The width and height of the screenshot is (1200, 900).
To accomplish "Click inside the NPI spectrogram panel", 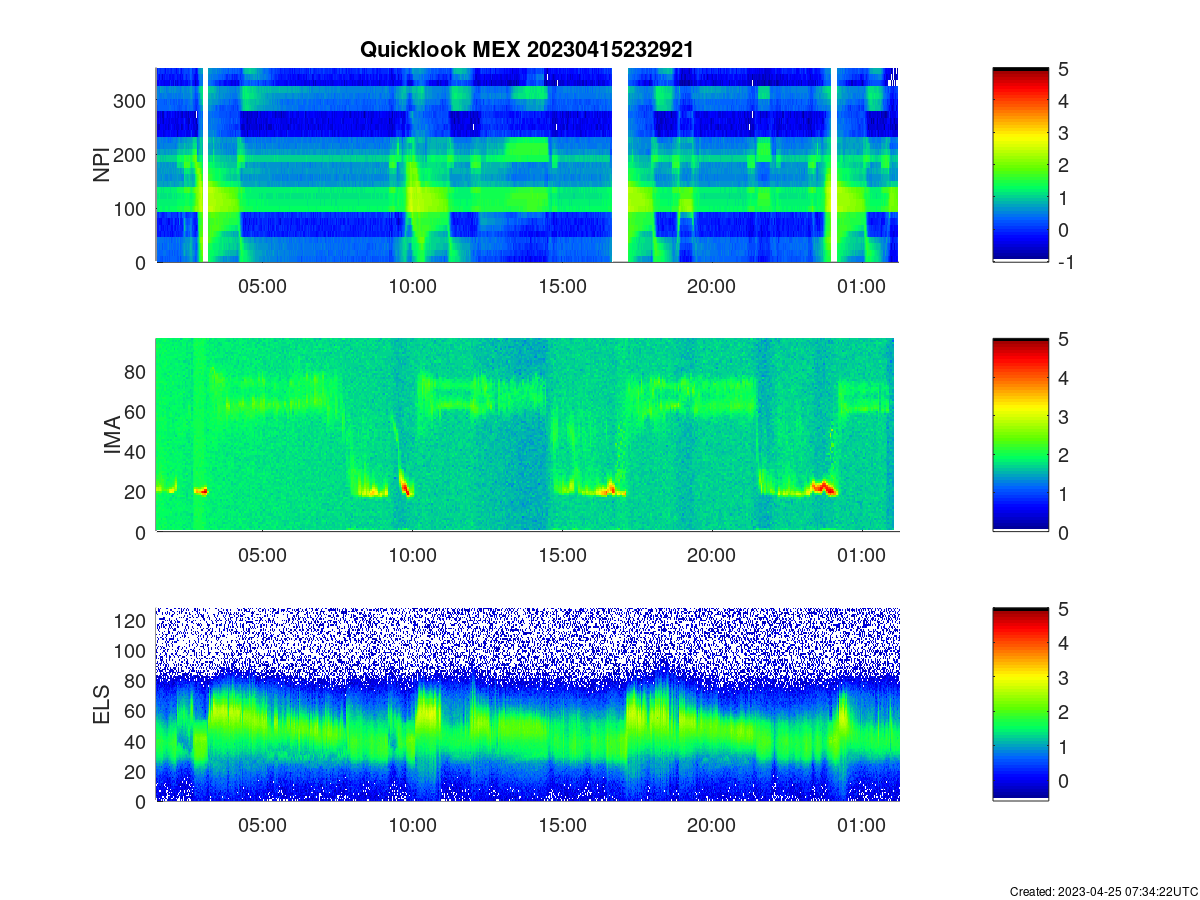I will [527, 165].
